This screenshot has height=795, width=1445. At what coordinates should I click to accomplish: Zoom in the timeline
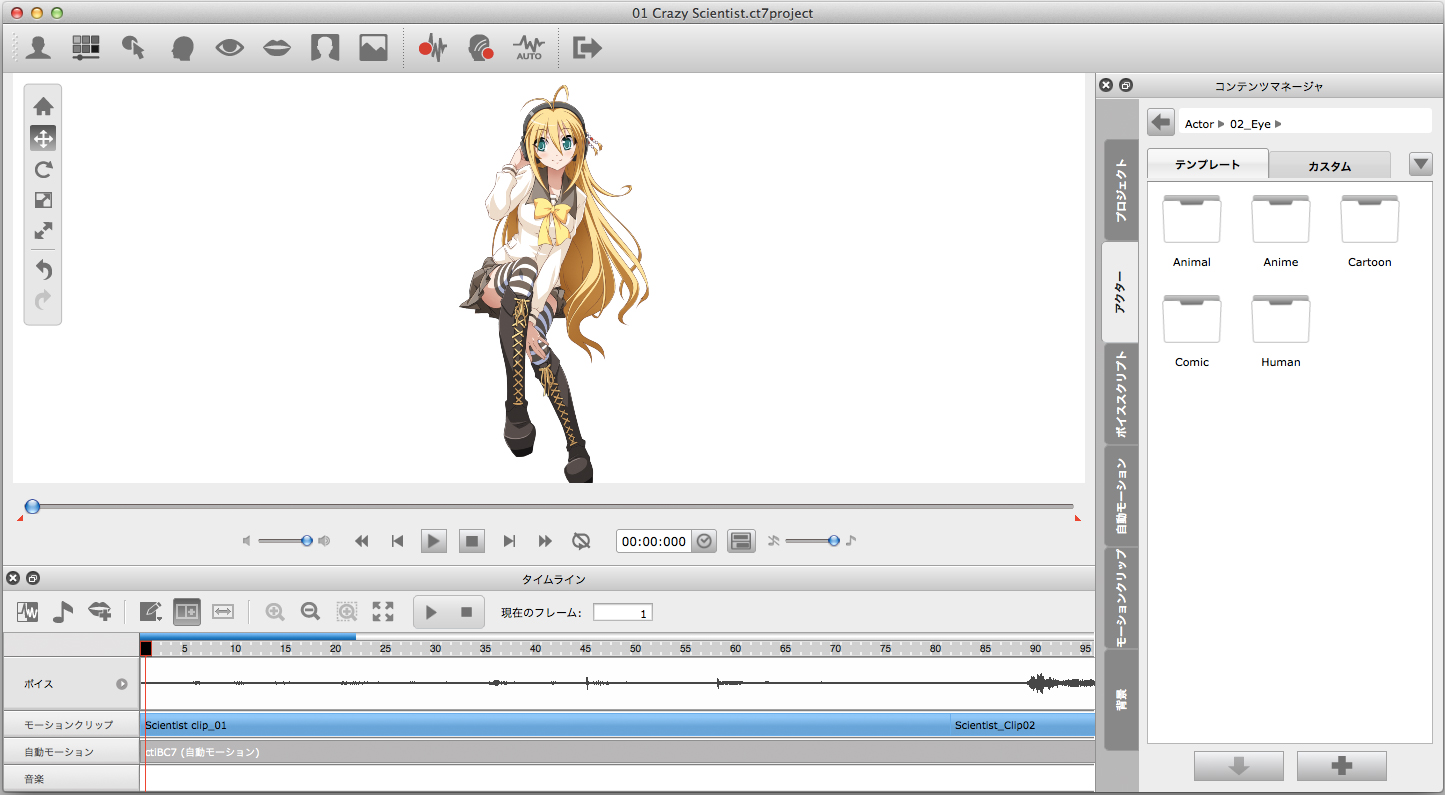pos(275,611)
